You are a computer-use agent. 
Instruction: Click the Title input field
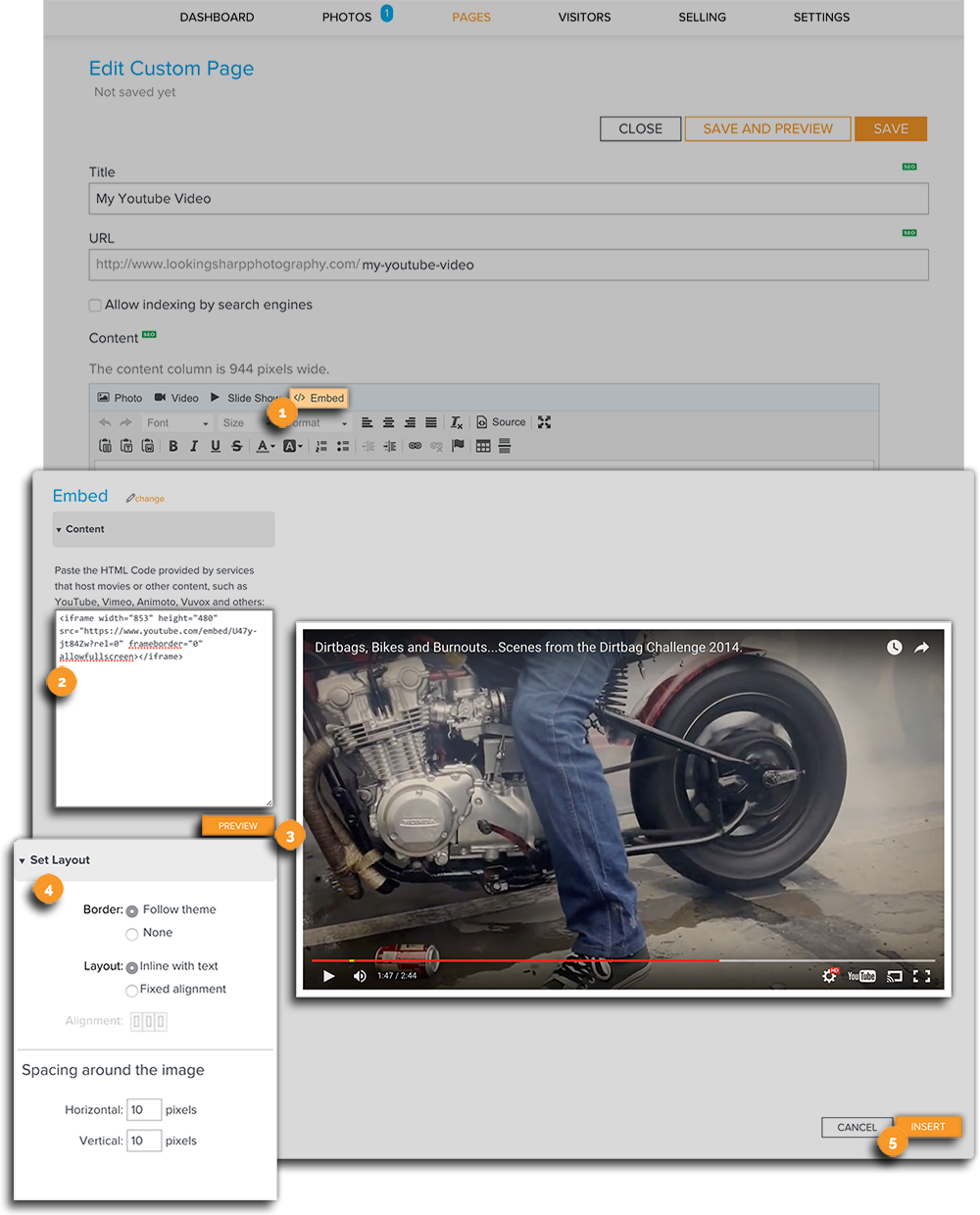point(509,199)
